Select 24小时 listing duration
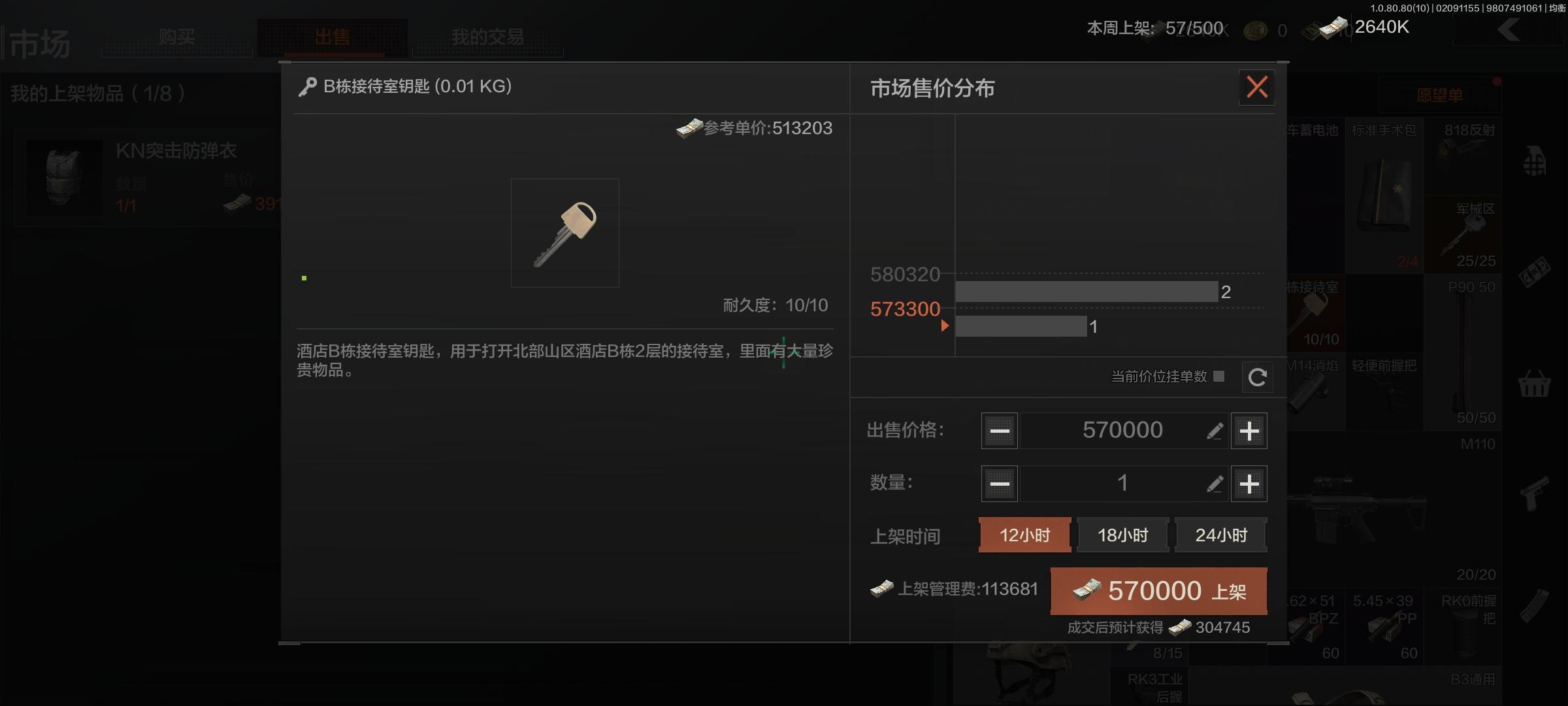The height and width of the screenshot is (706, 1568). (1221, 535)
